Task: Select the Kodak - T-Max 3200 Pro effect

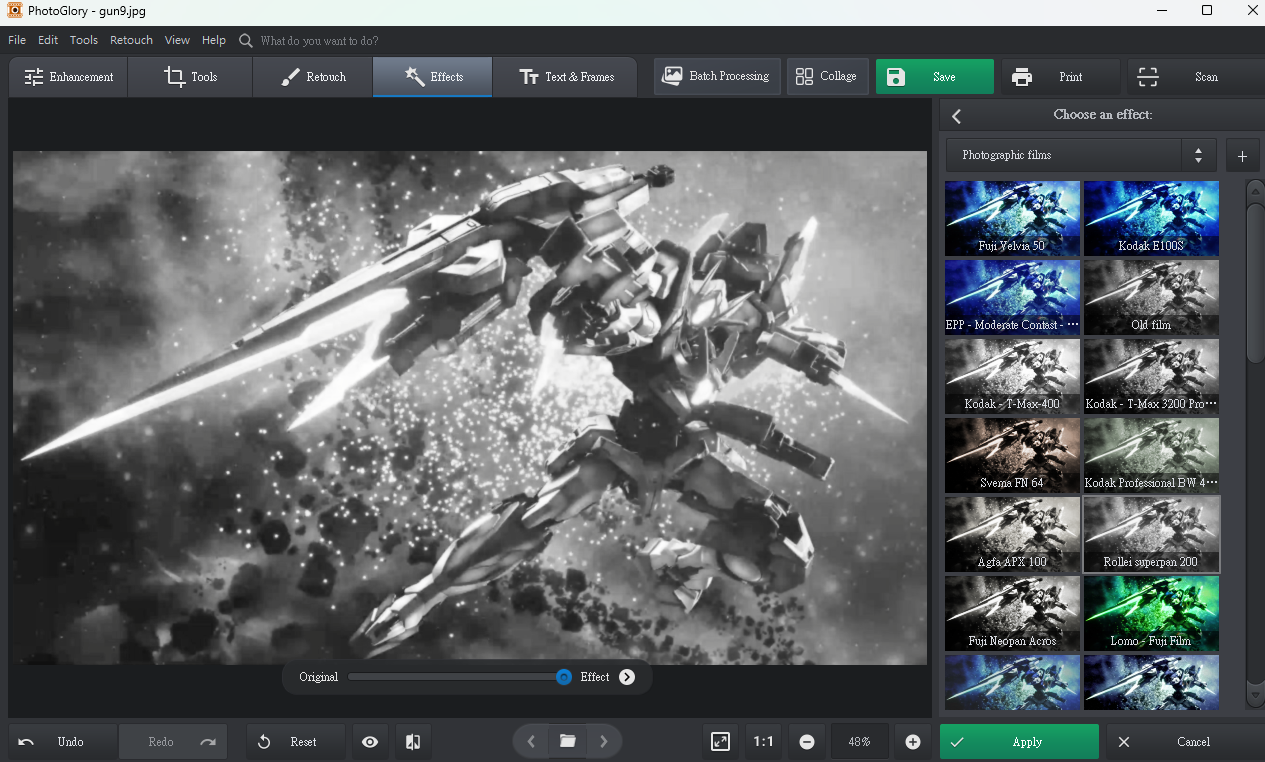Action: click(1152, 376)
